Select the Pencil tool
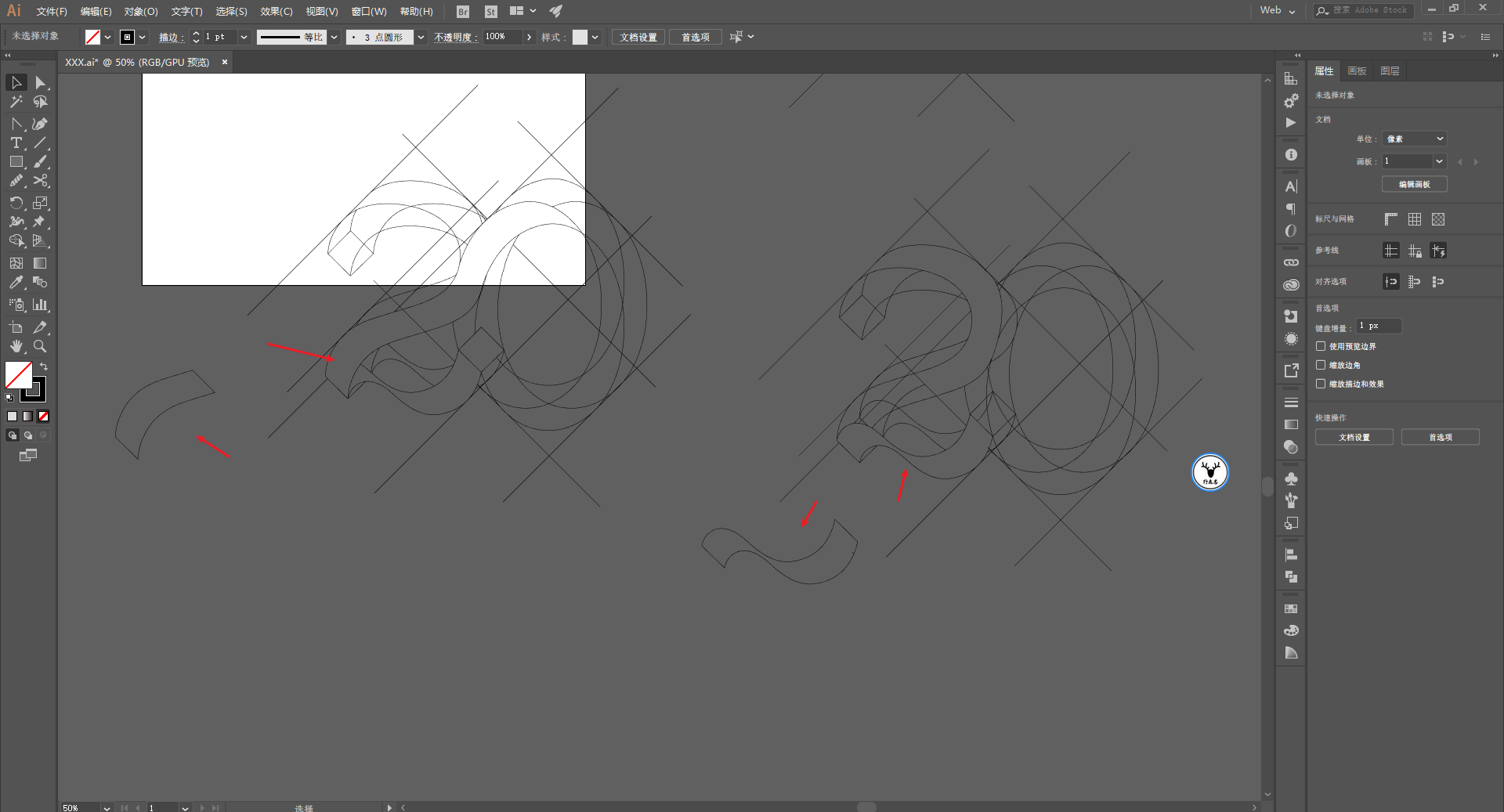The image size is (1504, 812). 16,181
